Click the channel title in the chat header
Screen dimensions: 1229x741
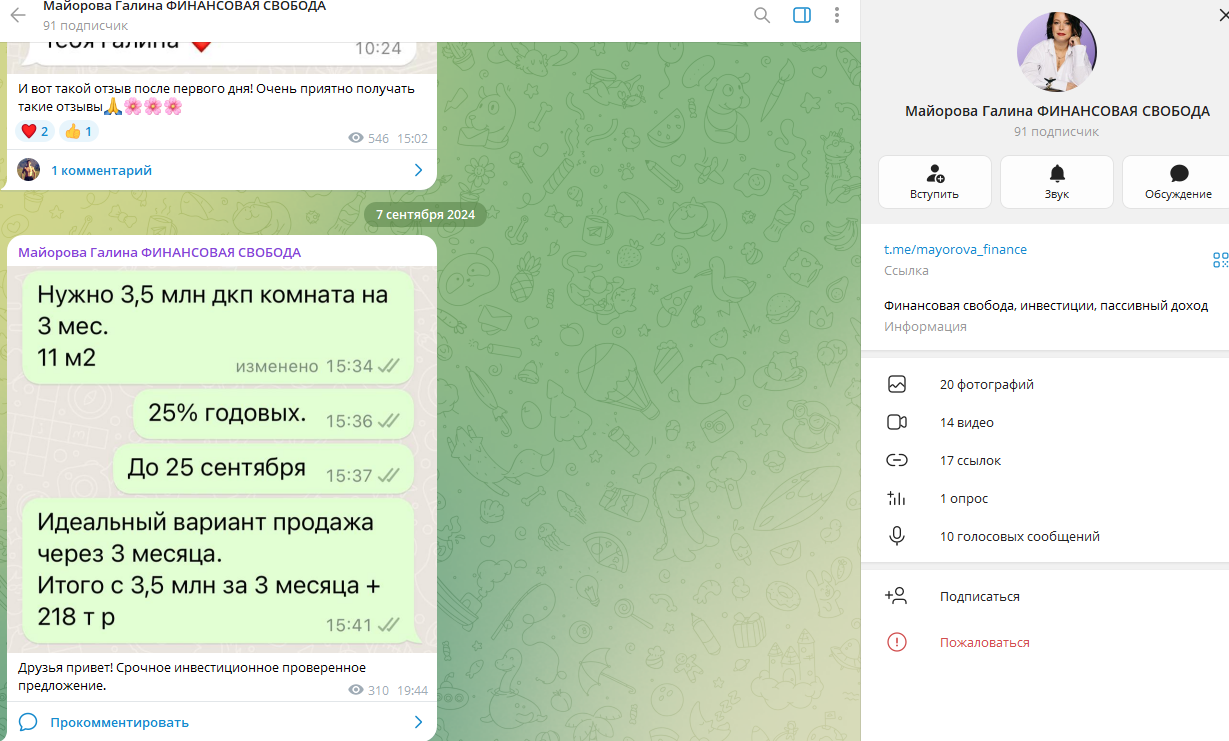[184, 6]
